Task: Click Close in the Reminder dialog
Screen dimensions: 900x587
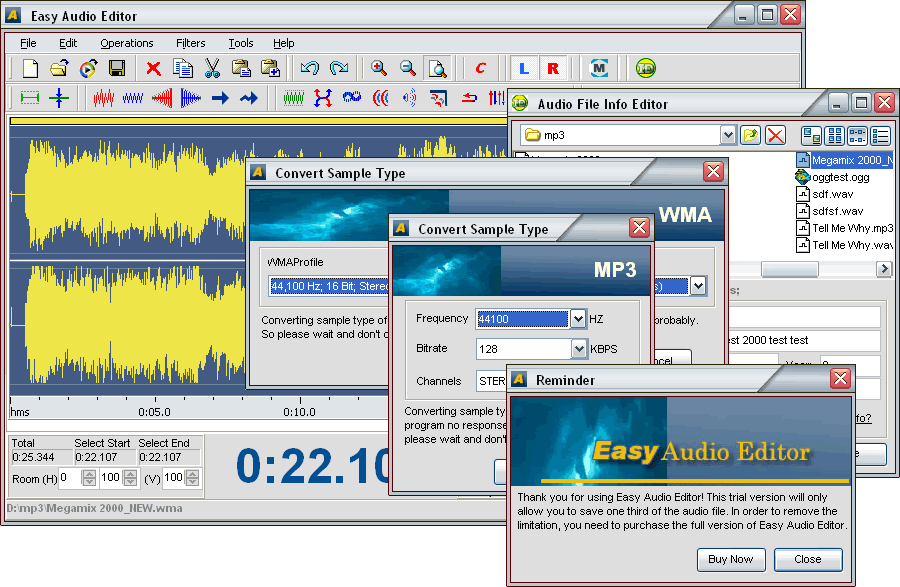Action: (808, 559)
